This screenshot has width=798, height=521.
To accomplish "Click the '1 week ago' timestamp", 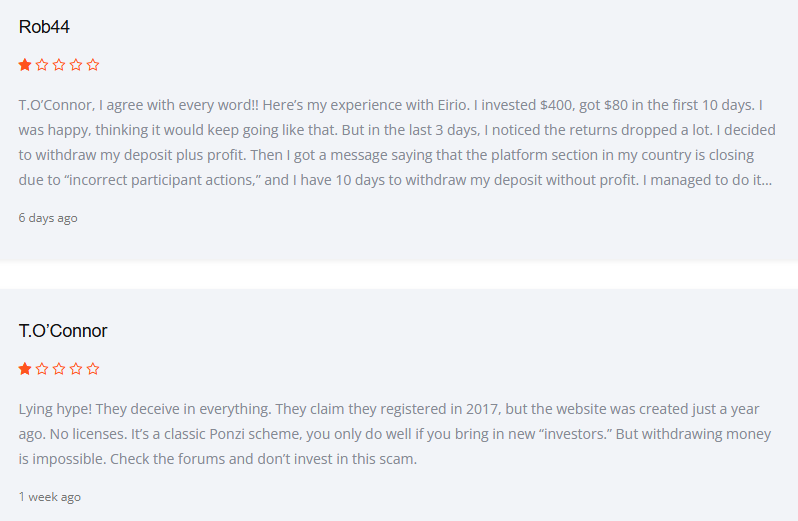I will click(49, 497).
